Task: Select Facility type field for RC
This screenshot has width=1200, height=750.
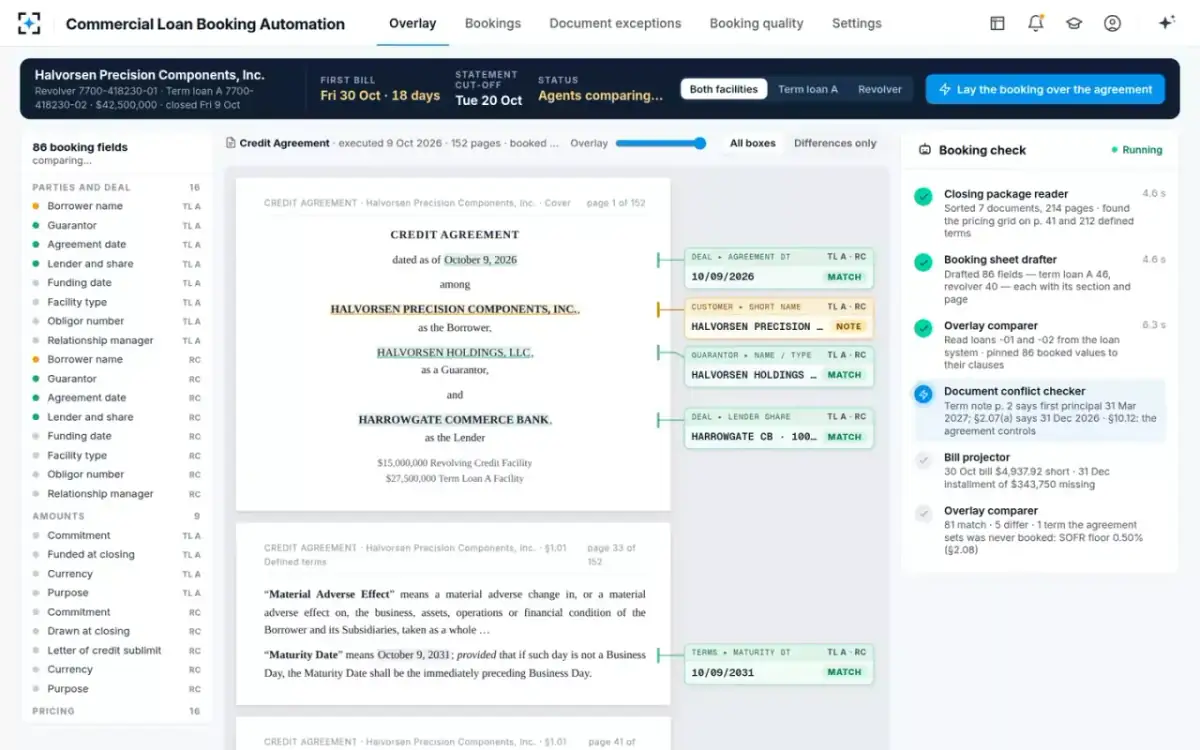Action: (x=116, y=455)
